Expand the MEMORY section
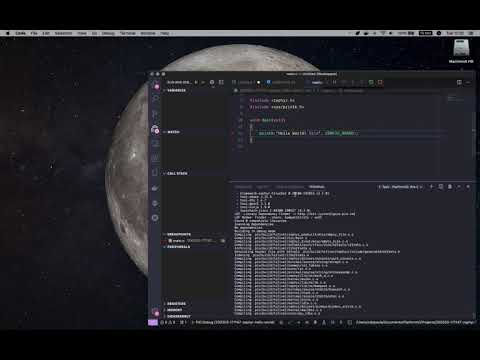The image size is (480, 360). coord(174,310)
